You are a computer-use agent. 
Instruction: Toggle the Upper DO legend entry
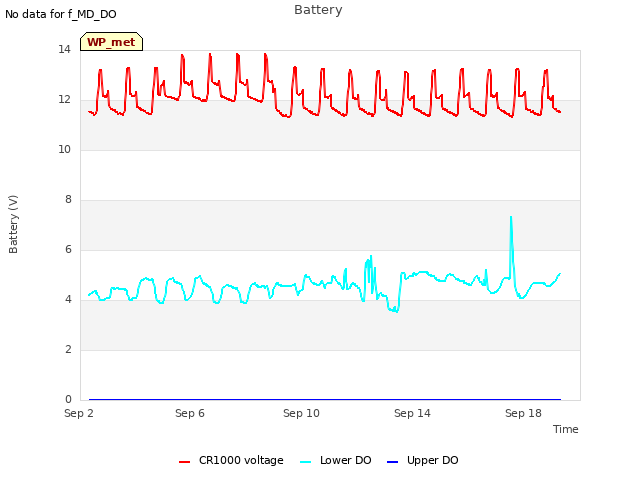coord(422,460)
